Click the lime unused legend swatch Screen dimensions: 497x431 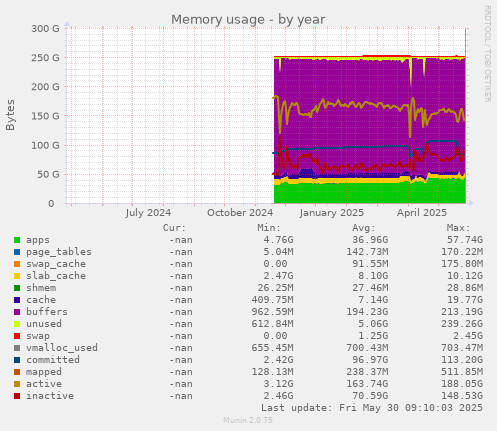(17, 324)
